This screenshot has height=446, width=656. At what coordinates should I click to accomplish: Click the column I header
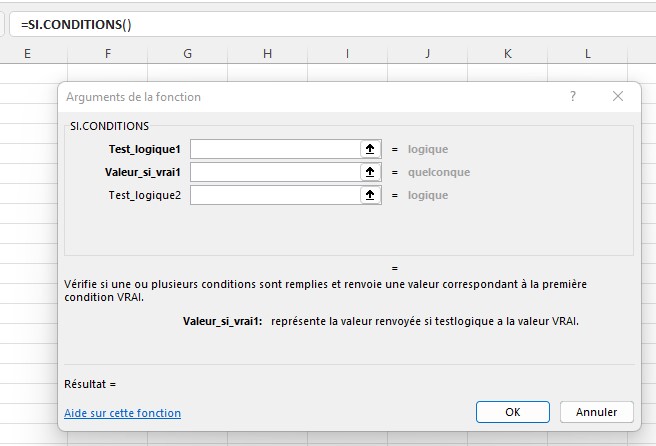pyautogui.click(x=347, y=53)
